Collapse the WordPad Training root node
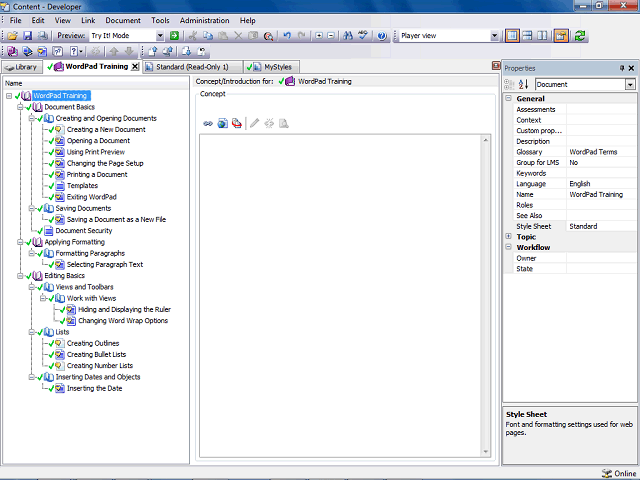Viewport: 640px width, 480px height. click(9, 96)
